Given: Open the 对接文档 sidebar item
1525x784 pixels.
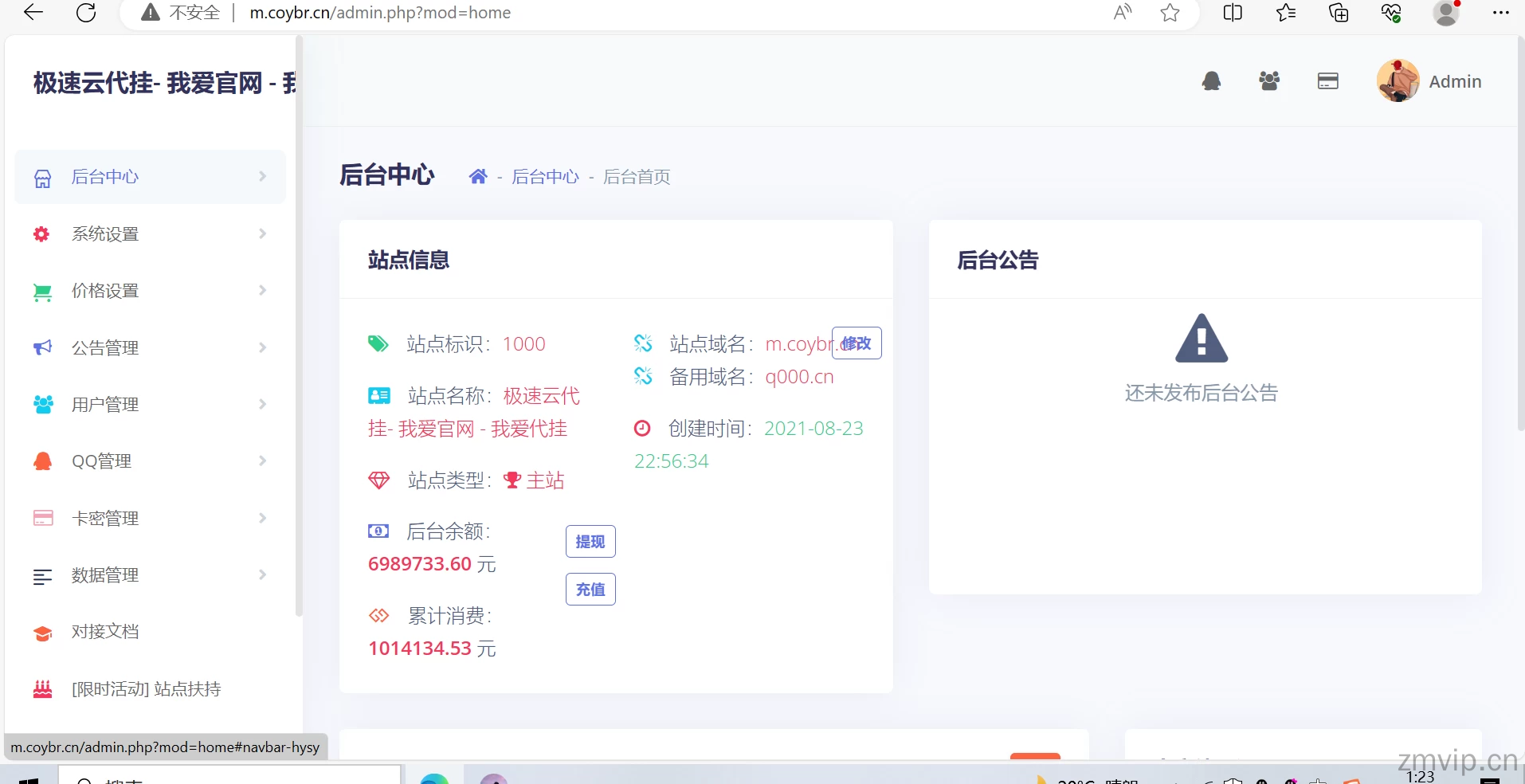Looking at the screenshot, I should tap(150, 632).
